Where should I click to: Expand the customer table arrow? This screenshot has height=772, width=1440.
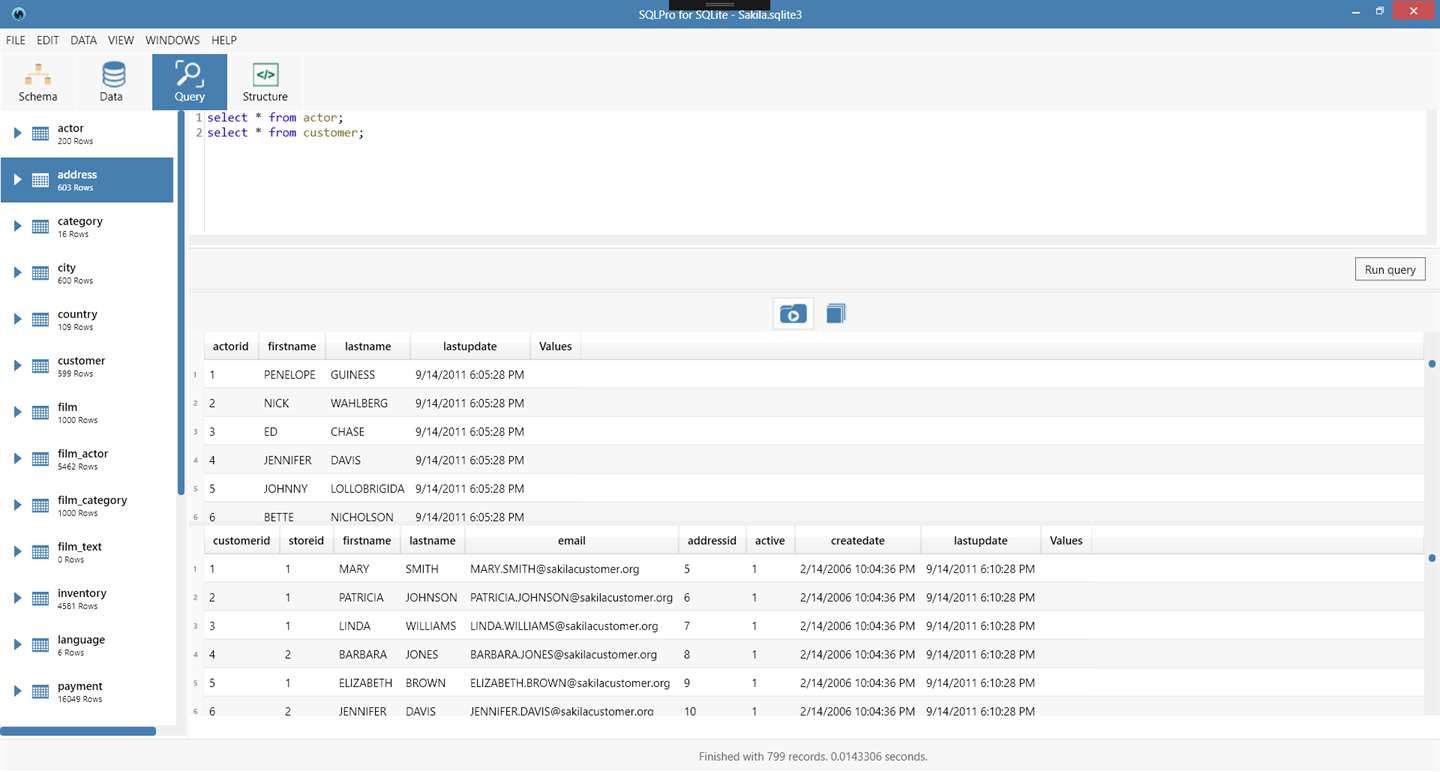[x=17, y=366]
